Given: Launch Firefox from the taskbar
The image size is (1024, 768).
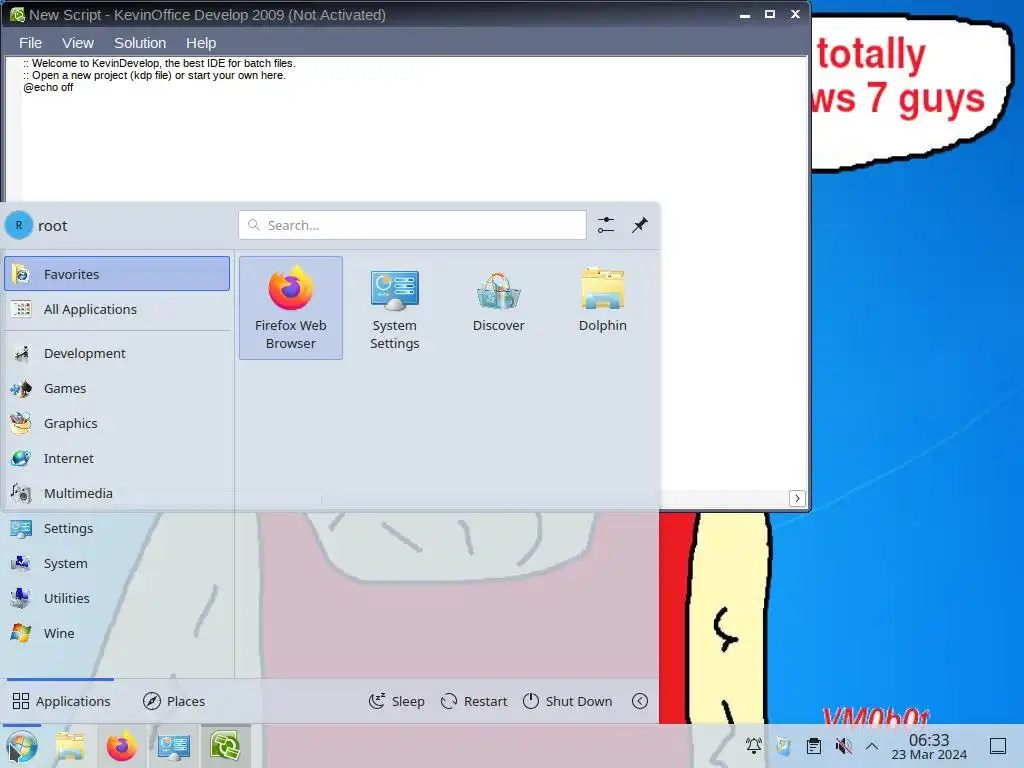Looking at the screenshot, I should (x=122, y=746).
